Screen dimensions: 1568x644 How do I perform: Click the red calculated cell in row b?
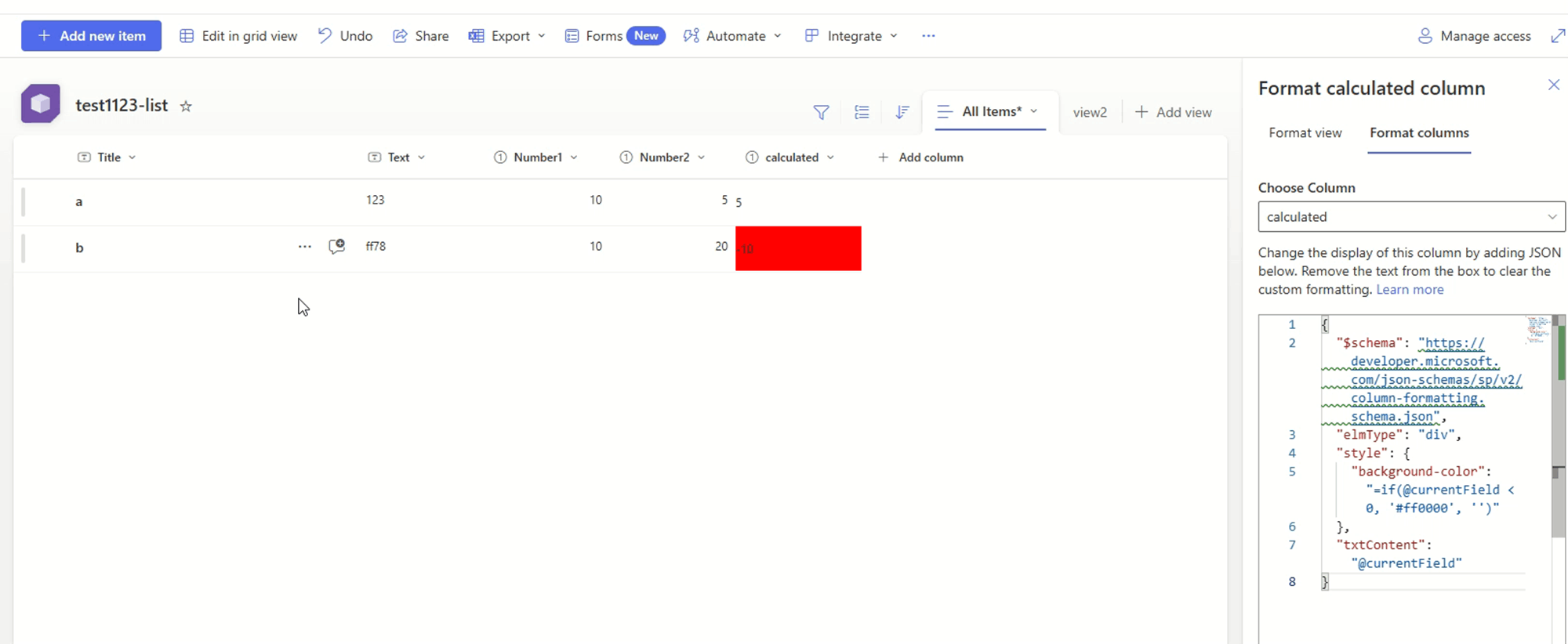tap(798, 248)
